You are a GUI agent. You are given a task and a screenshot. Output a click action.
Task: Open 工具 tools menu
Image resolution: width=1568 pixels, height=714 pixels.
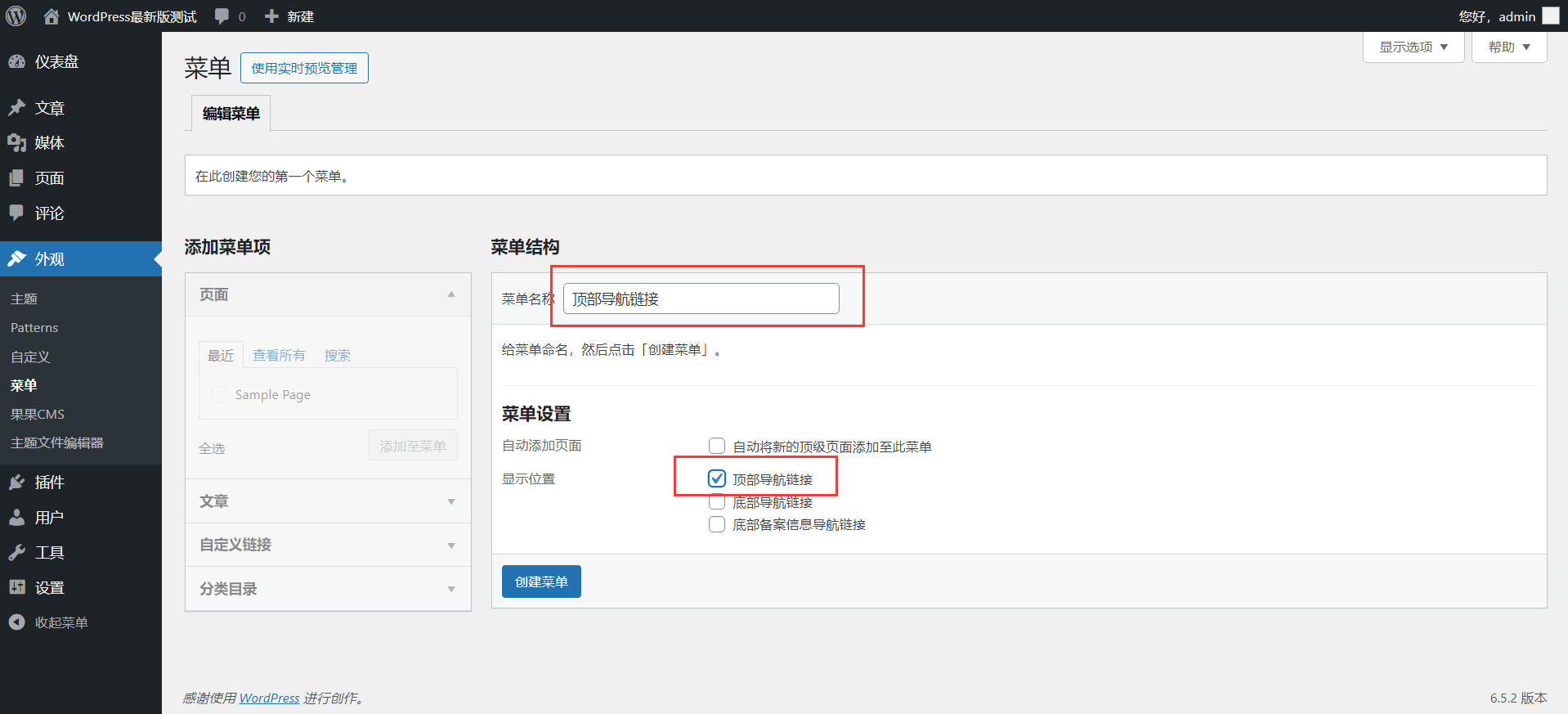(x=81, y=553)
